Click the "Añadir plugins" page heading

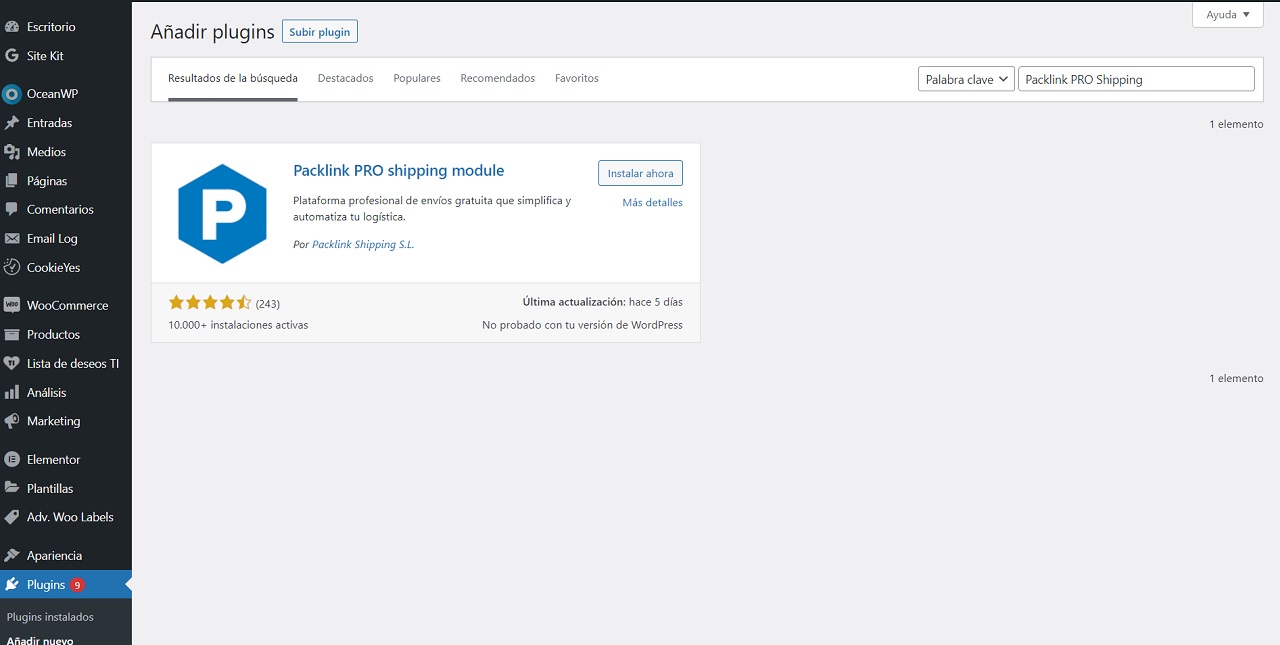[x=213, y=32]
